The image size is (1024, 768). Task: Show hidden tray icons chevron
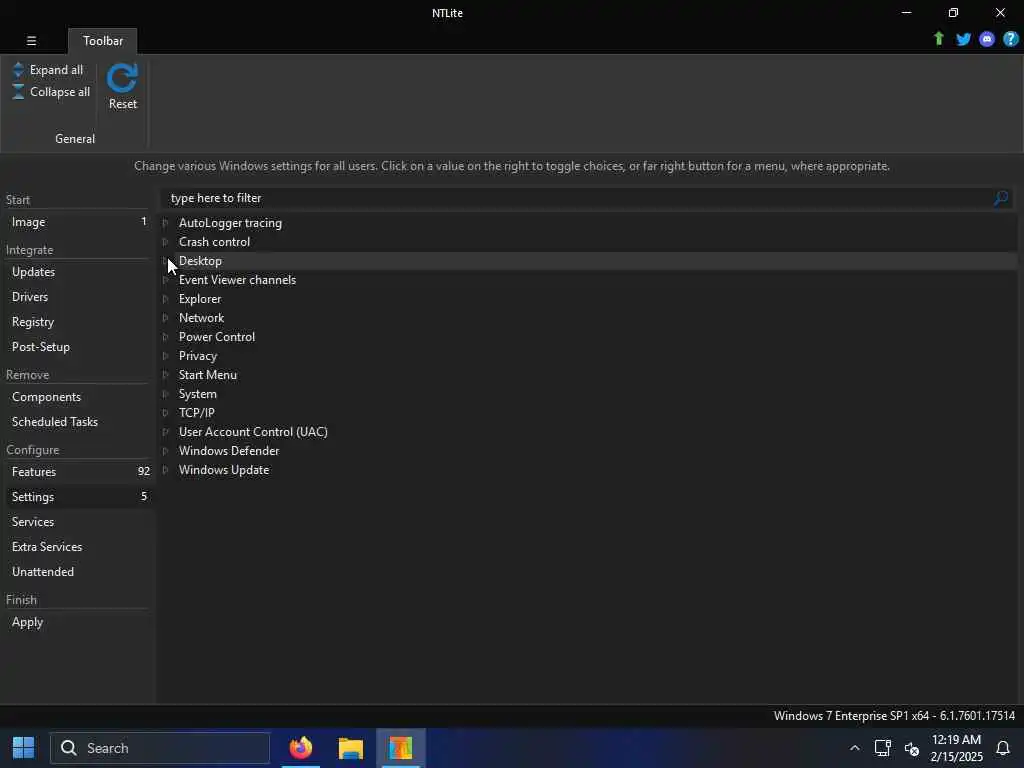(854, 748)
